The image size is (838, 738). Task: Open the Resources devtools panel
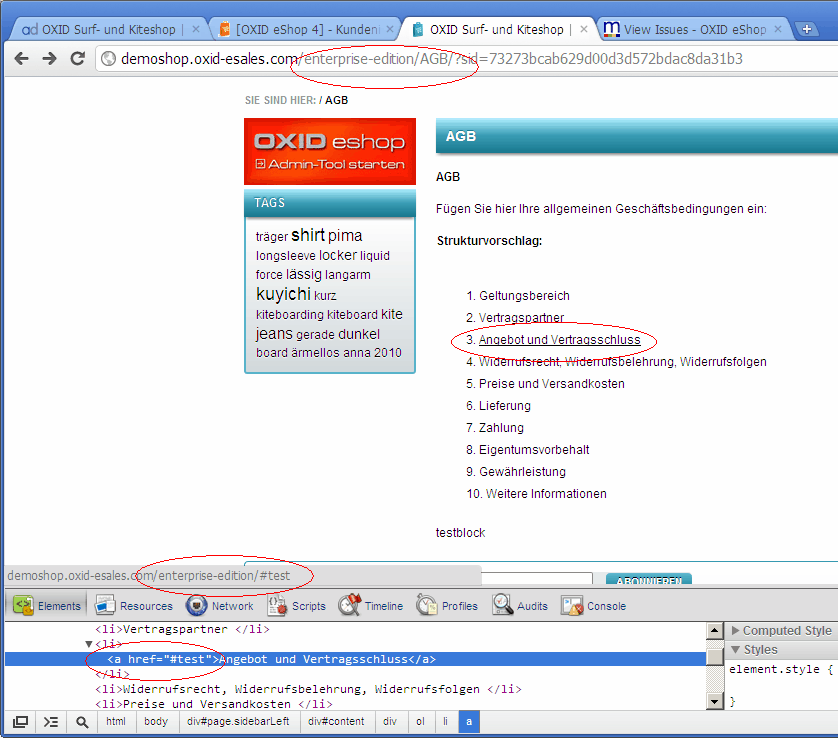[134, 605]
